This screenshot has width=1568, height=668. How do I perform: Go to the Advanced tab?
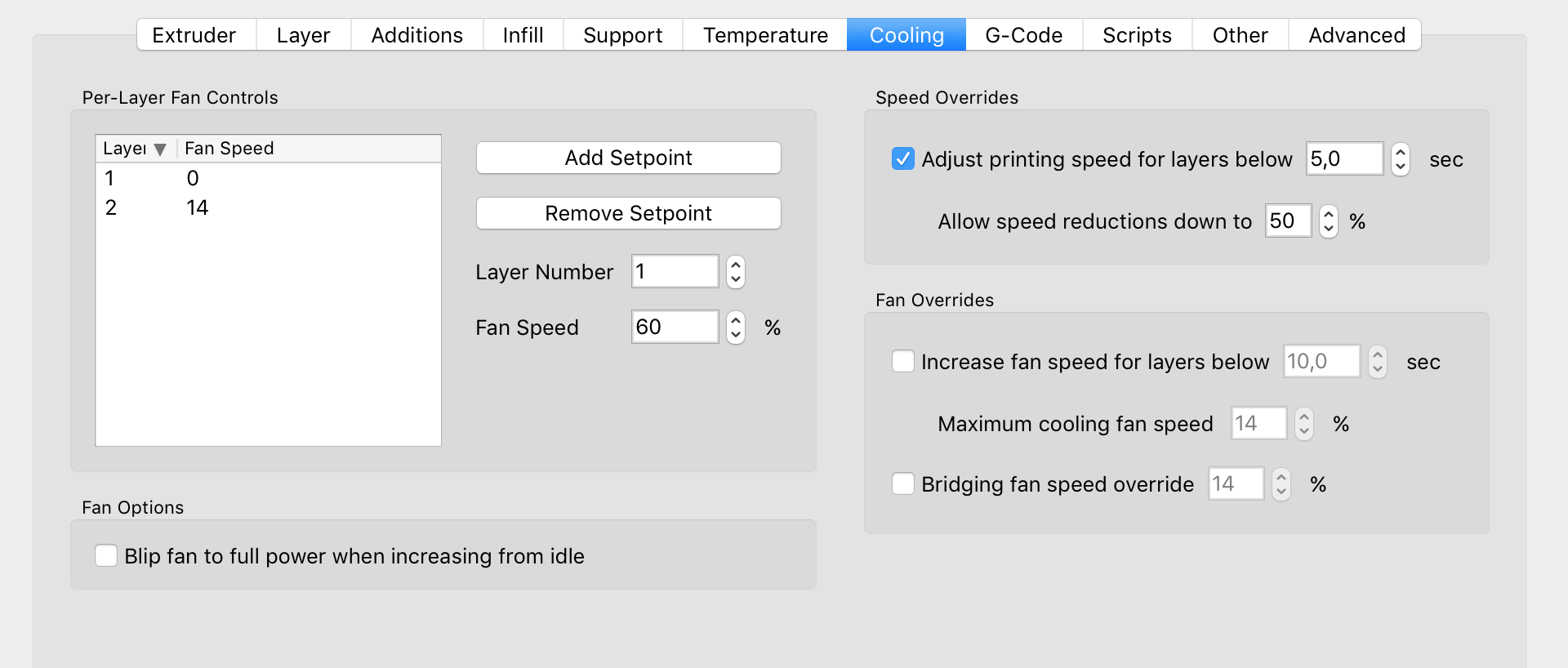1356,35
